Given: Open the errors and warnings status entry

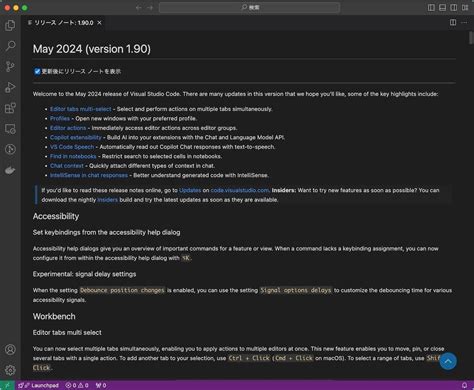Looking at the screenshot, I should pyautogui.click(x=77, y=385).
